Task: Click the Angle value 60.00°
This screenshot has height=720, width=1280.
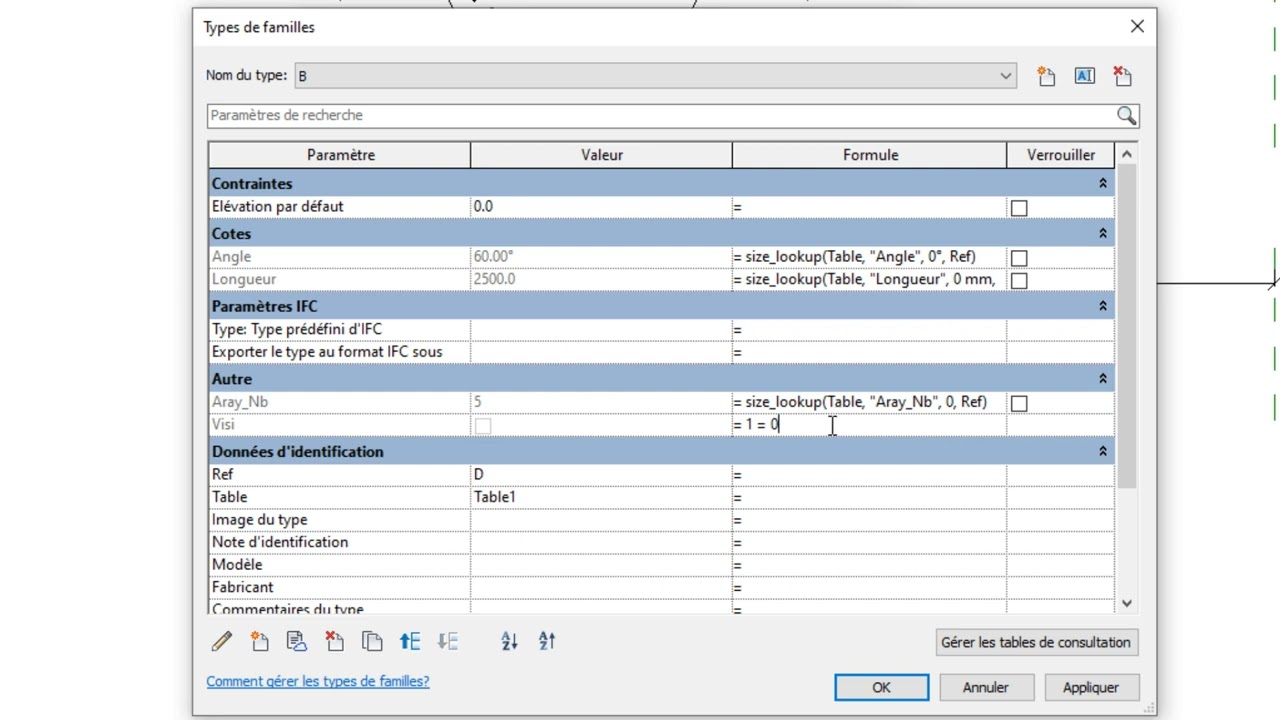Action: click(601, 257)
